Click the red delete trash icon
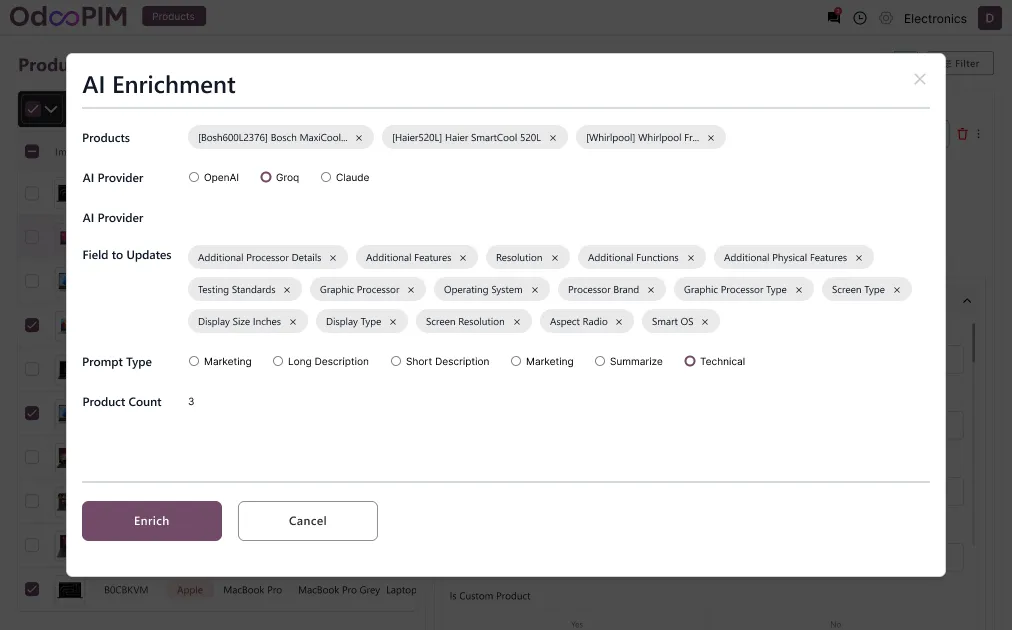Screen dimensions: 1012x630 click(x=963, y=134)
